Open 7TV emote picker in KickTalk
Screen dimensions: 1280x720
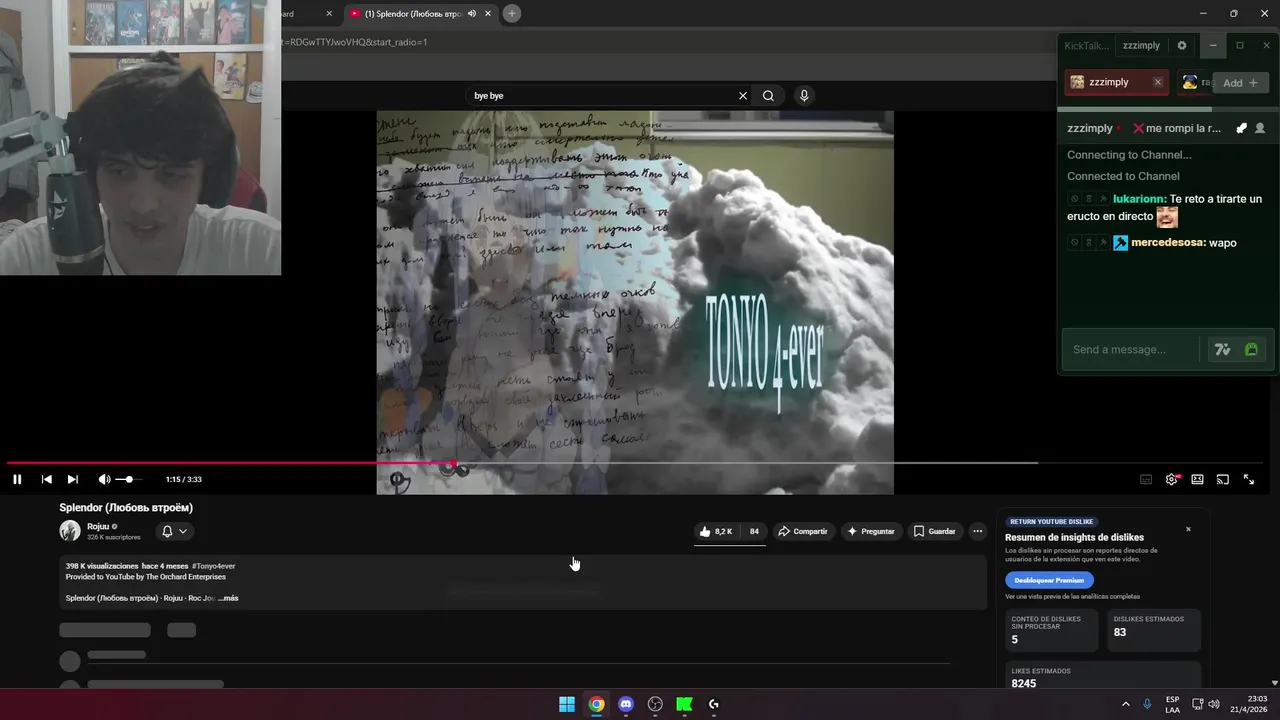click(x=1222, y=349)
